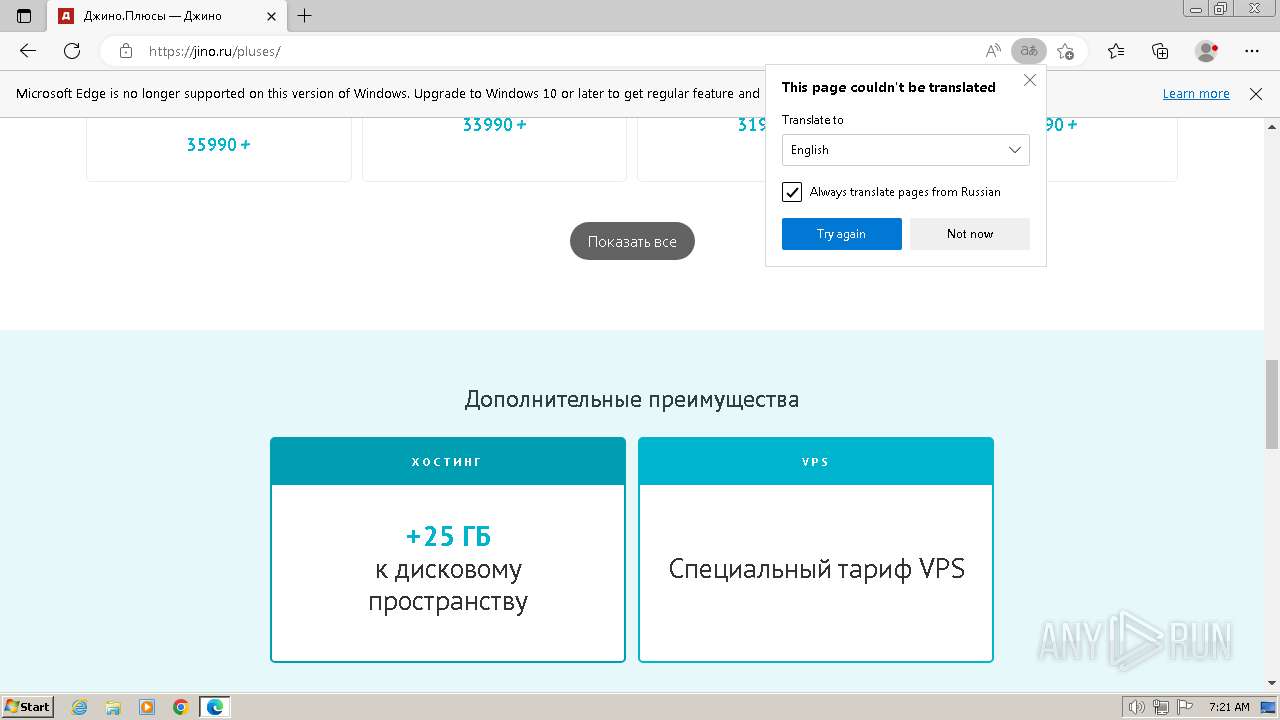Close the translation popup
This screenshot has height=720, width=1280.
1030,81
